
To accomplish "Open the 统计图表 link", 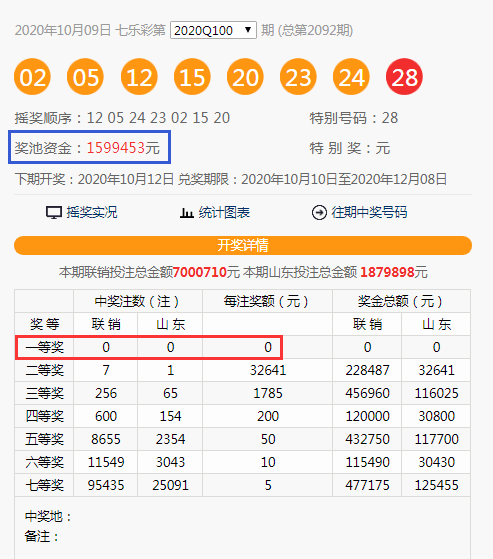I will pyautogui.click(x=224, y=212).
